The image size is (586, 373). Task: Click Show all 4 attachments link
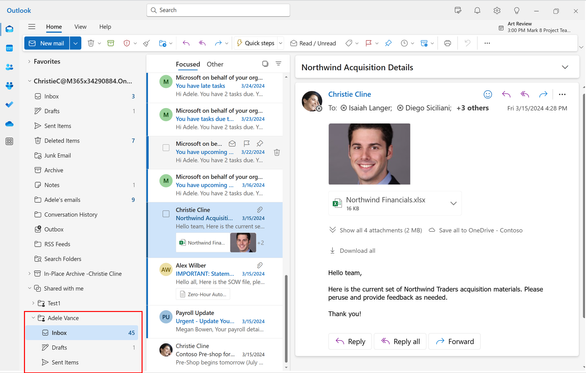376,230
